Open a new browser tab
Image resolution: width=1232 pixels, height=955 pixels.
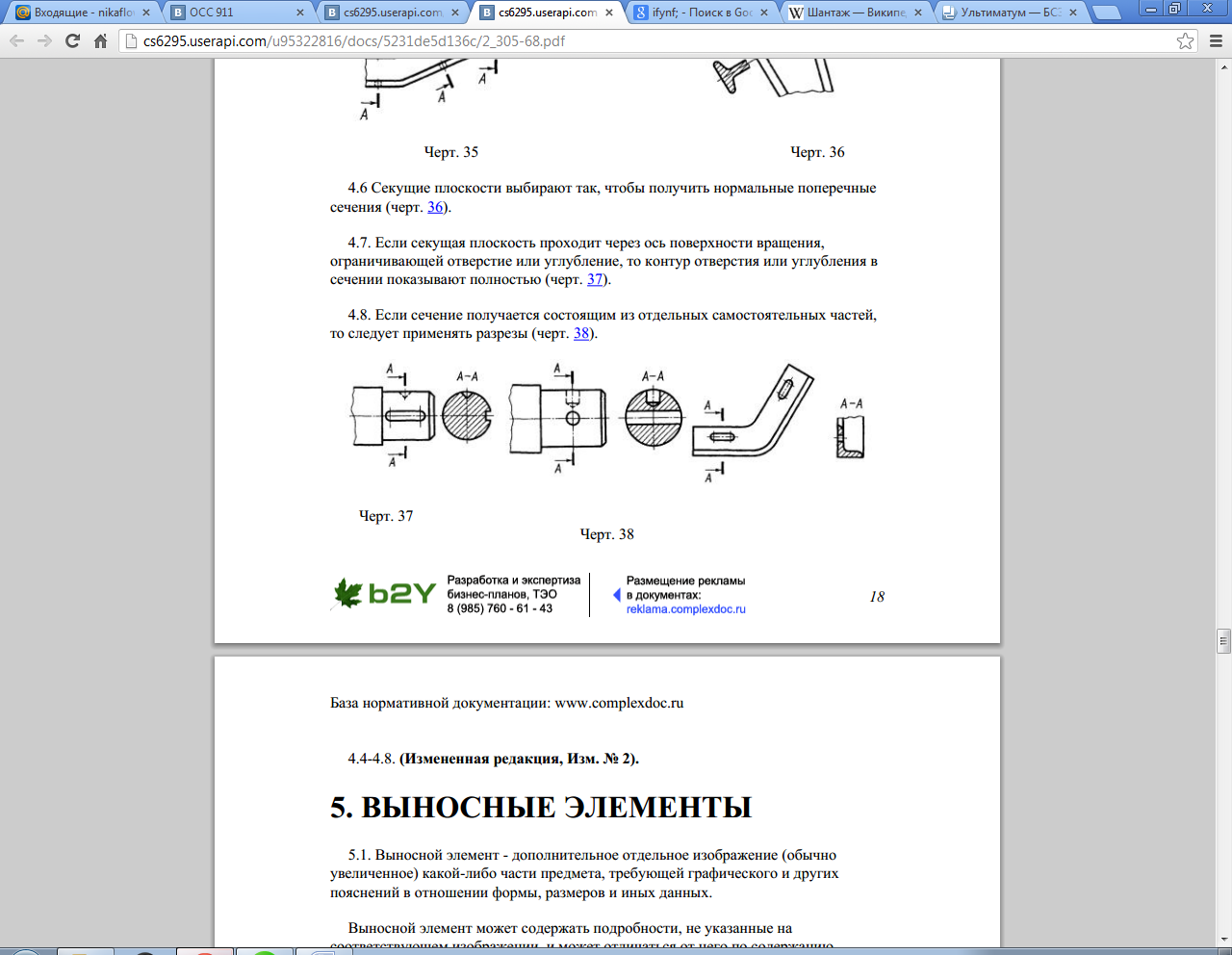tap(1107, 13)
